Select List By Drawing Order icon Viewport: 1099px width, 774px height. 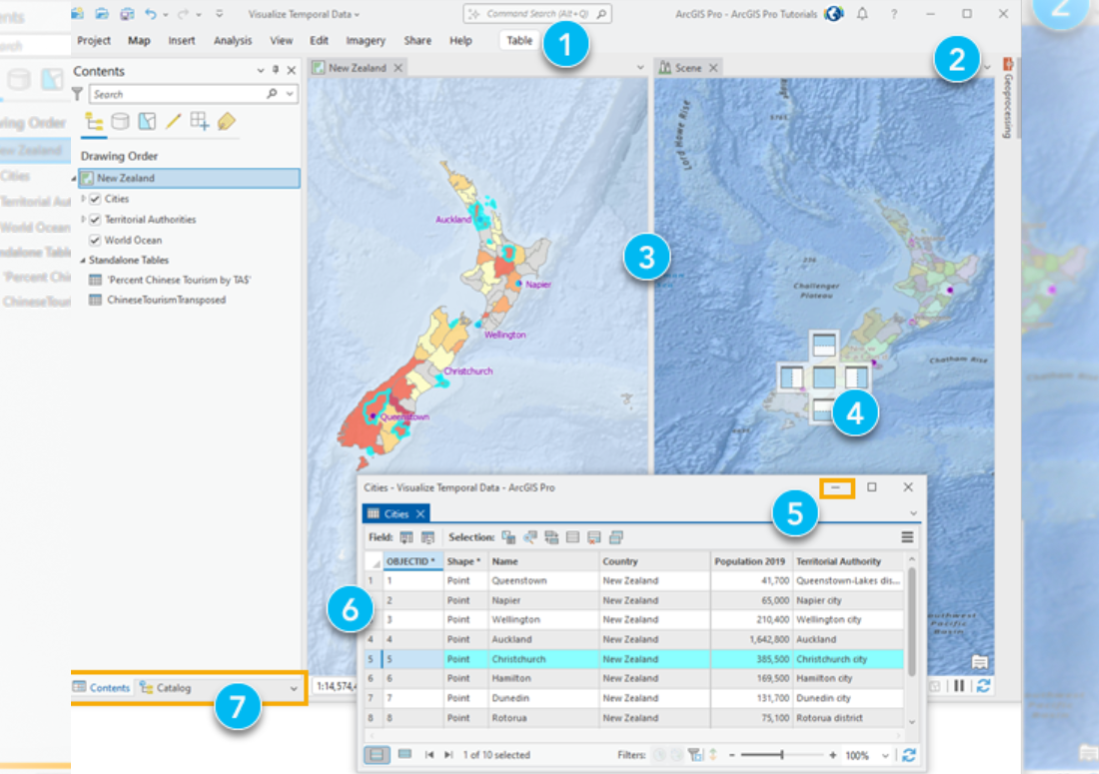click(x=94, y=121)
